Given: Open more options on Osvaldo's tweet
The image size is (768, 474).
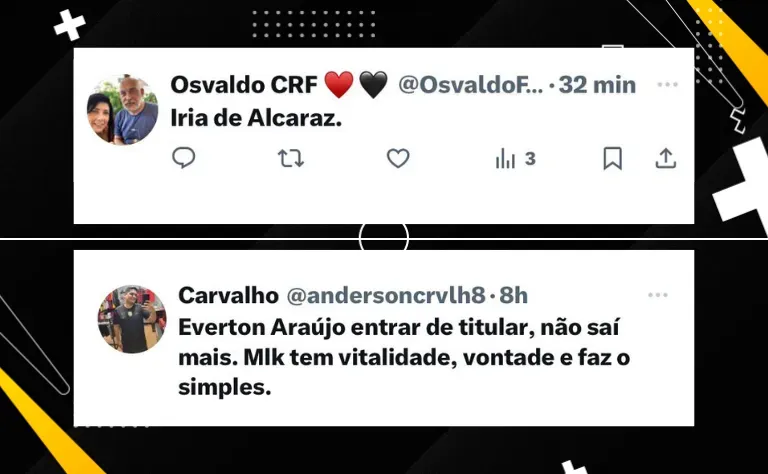Looking at the screenshot, I should coord(667,85).
